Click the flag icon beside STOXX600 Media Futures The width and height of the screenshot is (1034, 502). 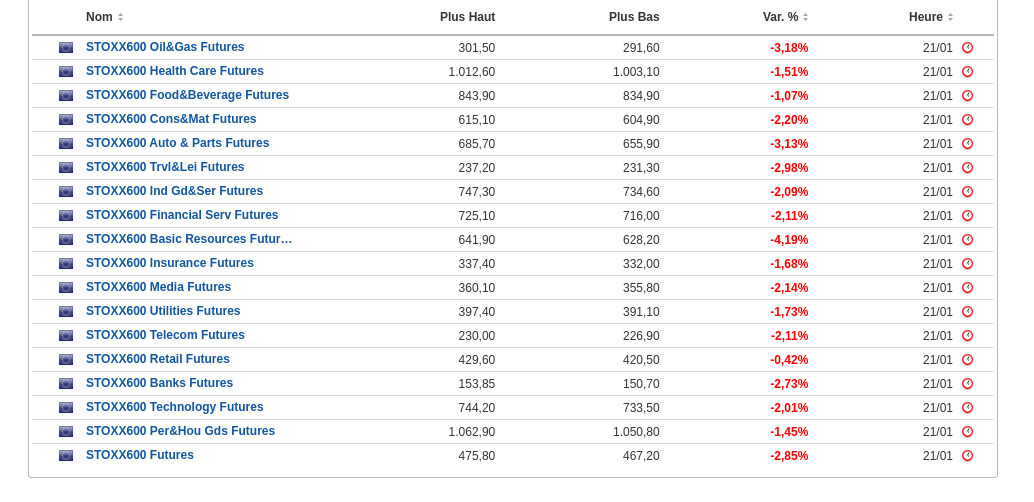[66, 288]
